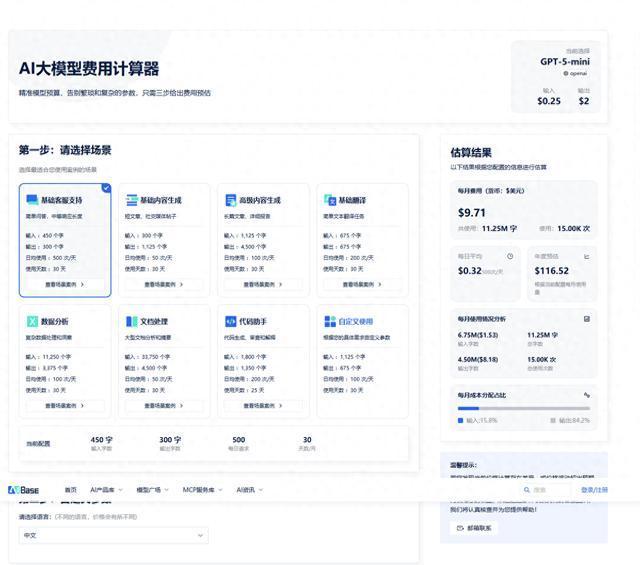Open the AI产品库 nav dropdown

[106, 489]
